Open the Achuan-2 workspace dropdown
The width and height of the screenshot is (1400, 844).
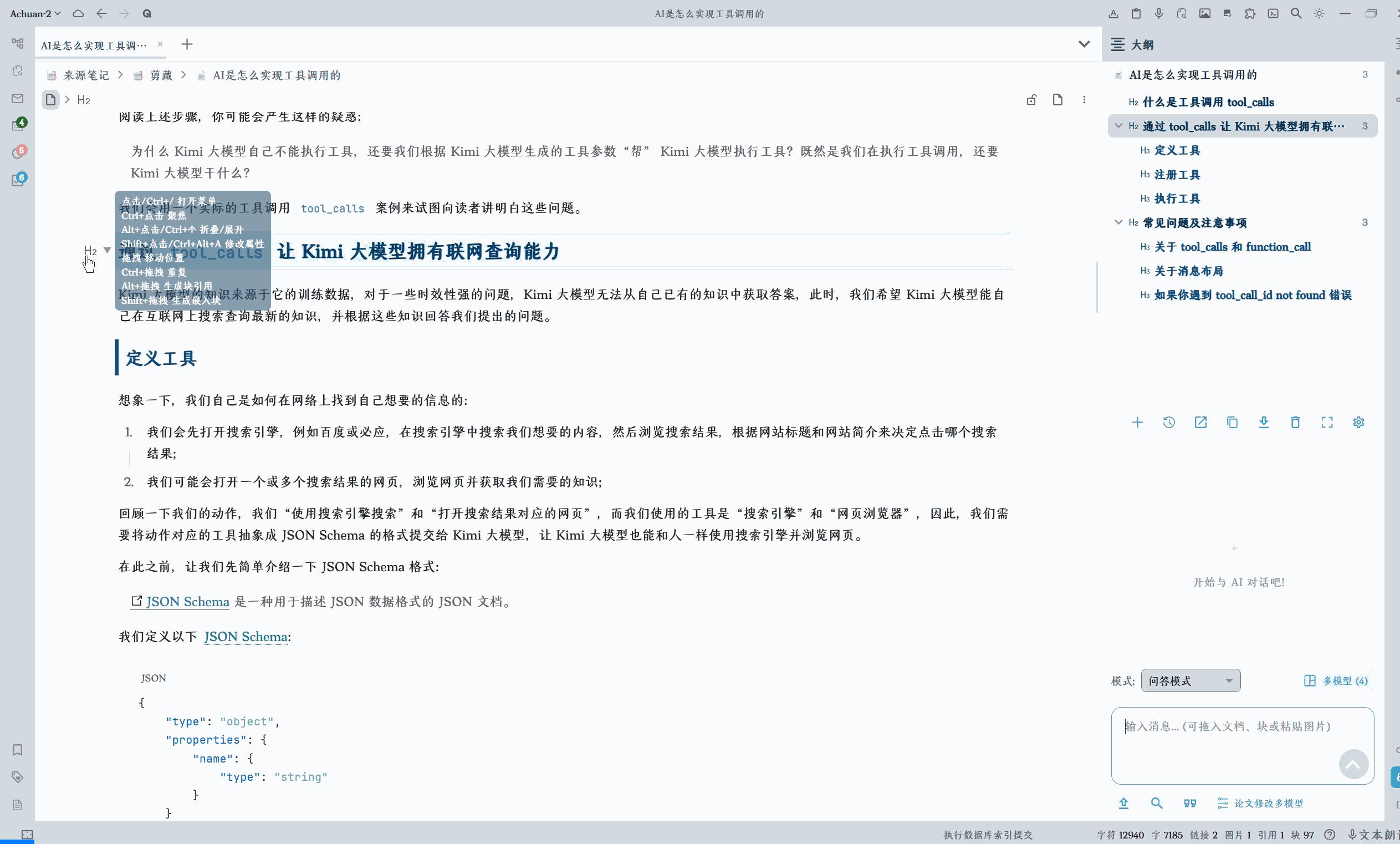coord(35,14)
